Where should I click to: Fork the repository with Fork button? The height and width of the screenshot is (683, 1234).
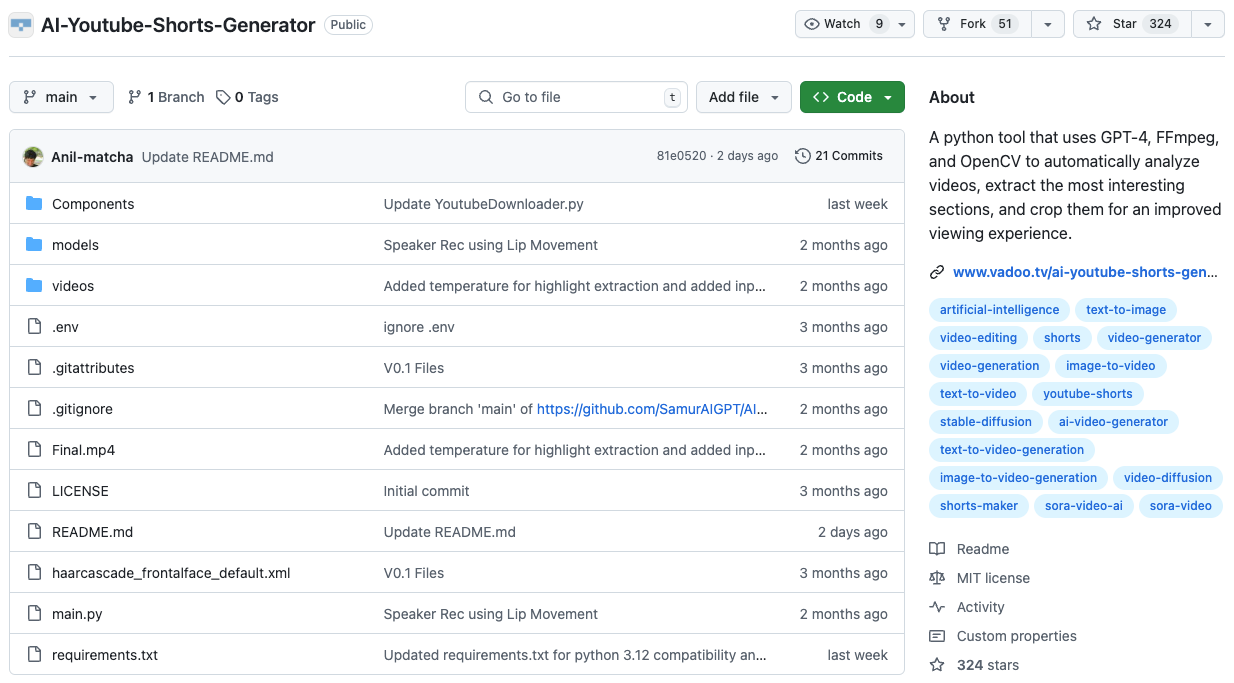(977, 24)
